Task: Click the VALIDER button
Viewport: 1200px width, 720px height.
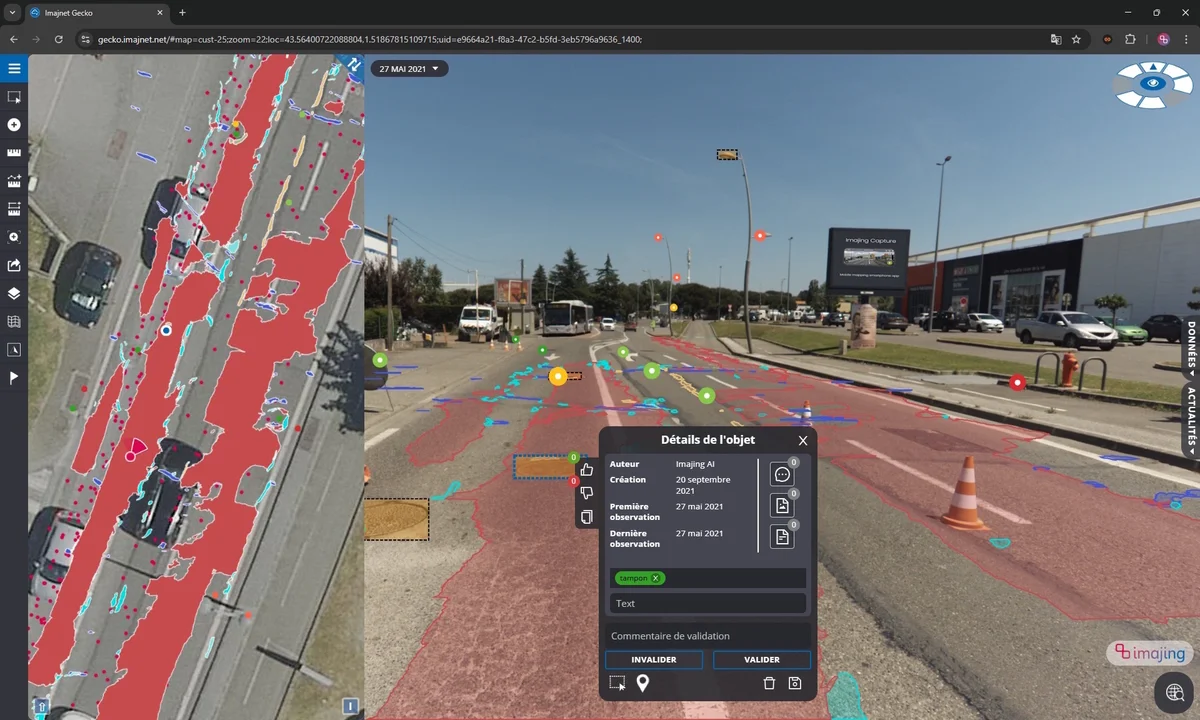Action: coord(762,660)
